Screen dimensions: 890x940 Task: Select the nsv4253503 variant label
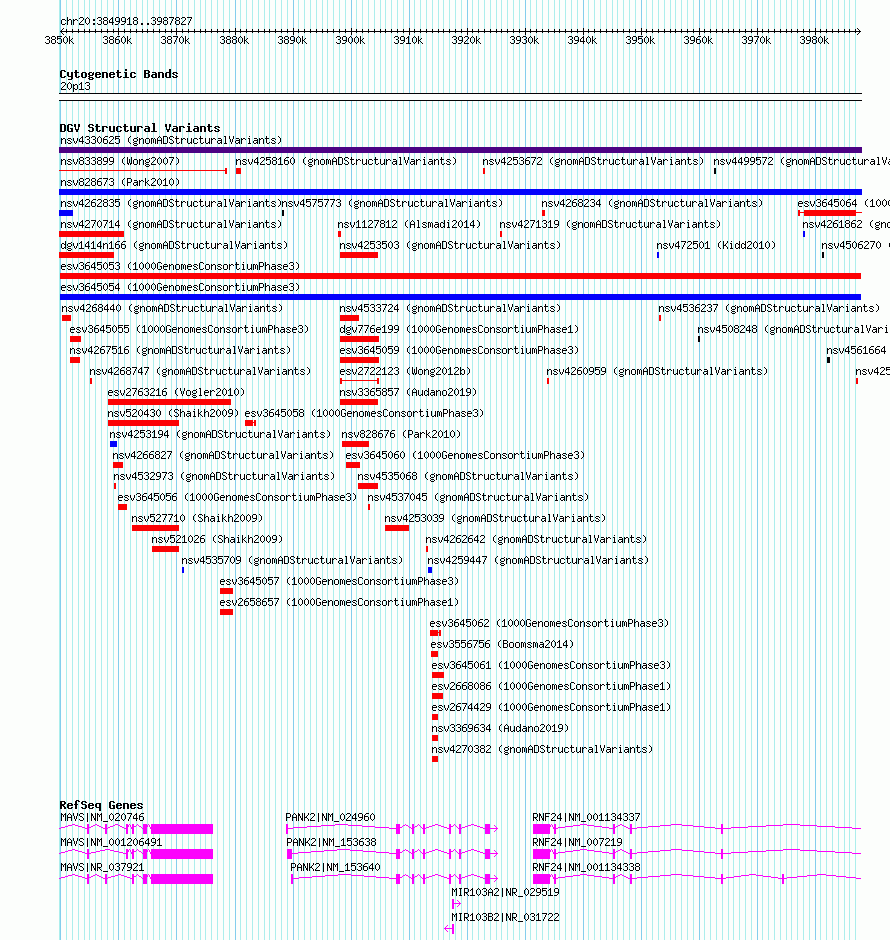(450, 245)
